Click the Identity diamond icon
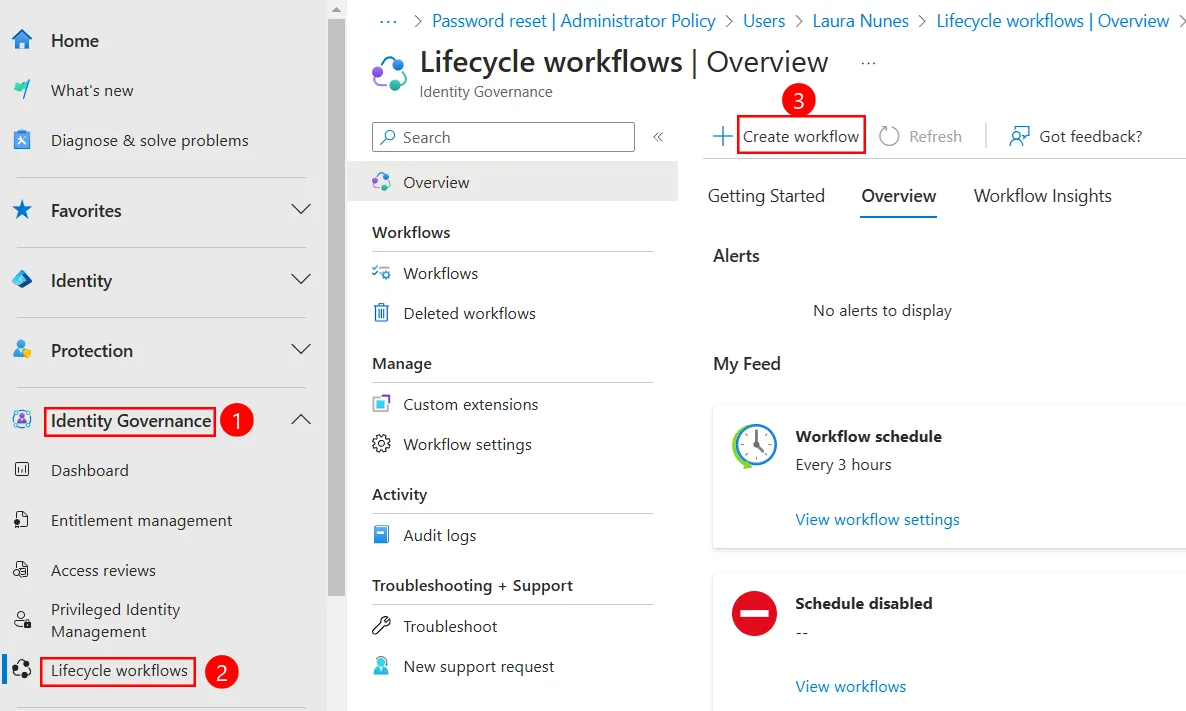The width and height of the screenshot is (1186, 711). pos(22,280)
